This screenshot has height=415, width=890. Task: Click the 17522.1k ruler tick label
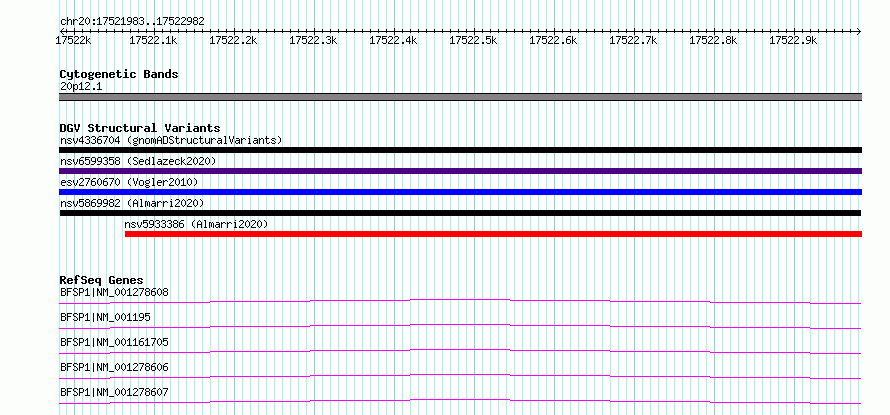(153, 41)
